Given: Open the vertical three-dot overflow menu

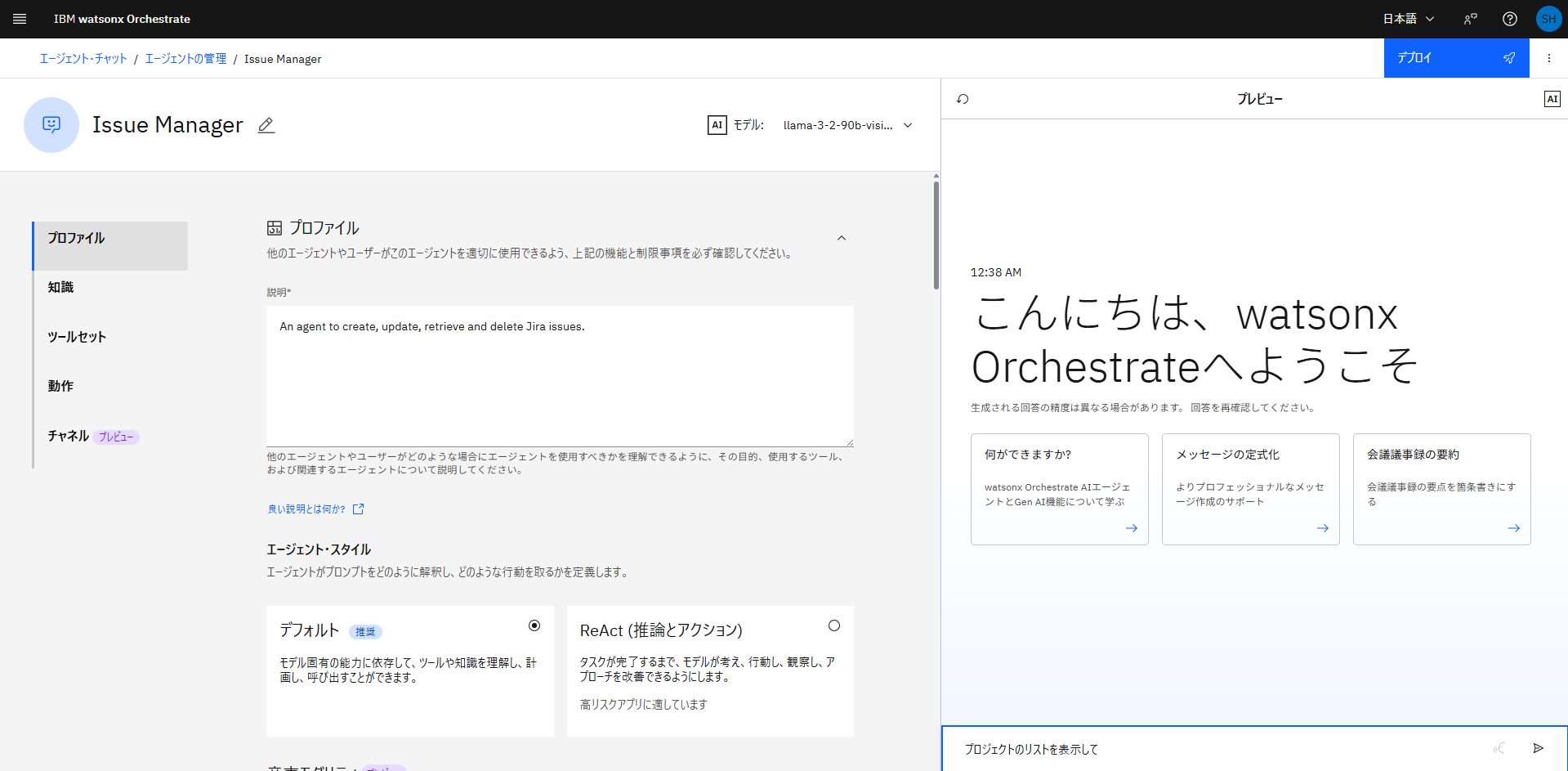Looking at the screenshot, I should point(1548,58).
